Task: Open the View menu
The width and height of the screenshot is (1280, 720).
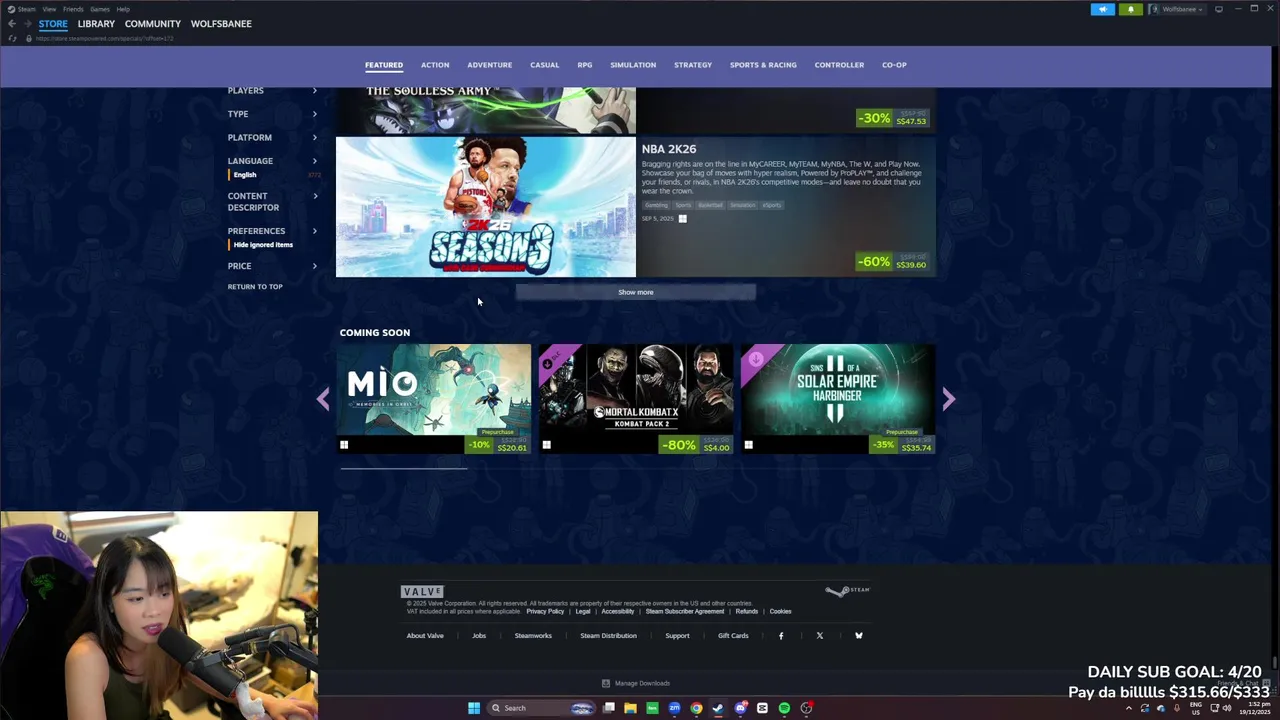Action: coord(49,9)
